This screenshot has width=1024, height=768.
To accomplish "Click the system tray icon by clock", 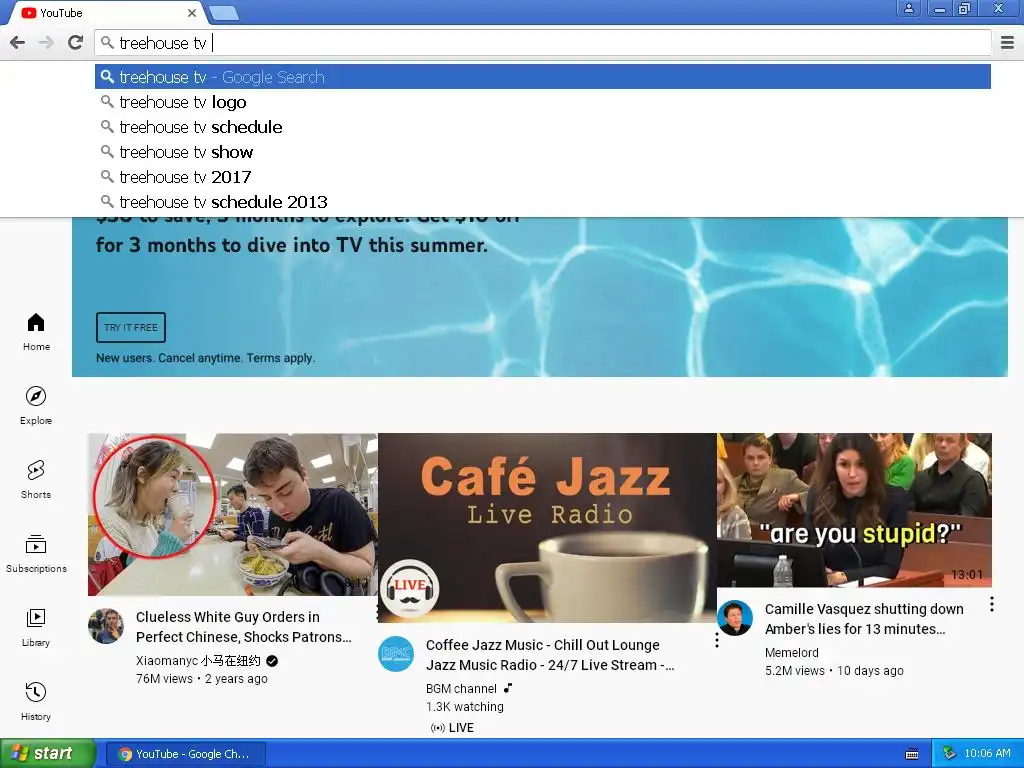I will click(949, 754).
